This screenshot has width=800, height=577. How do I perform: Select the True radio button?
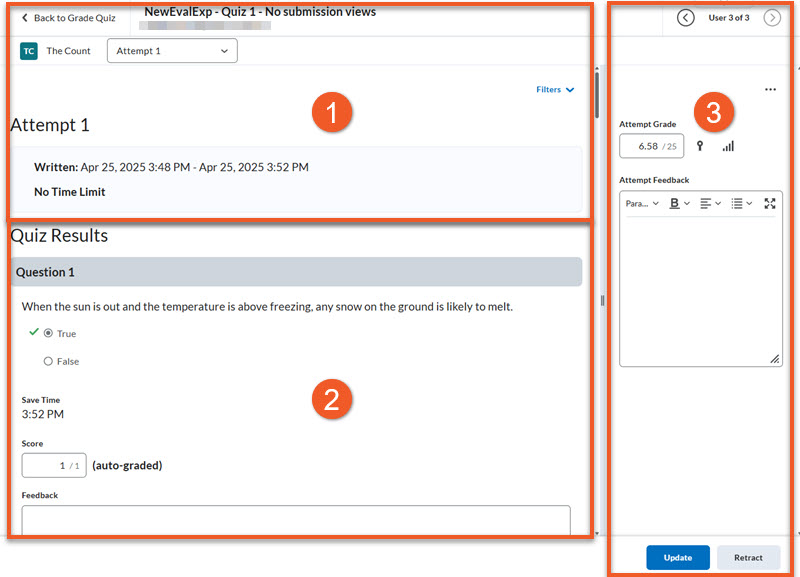tap(48, 334)
